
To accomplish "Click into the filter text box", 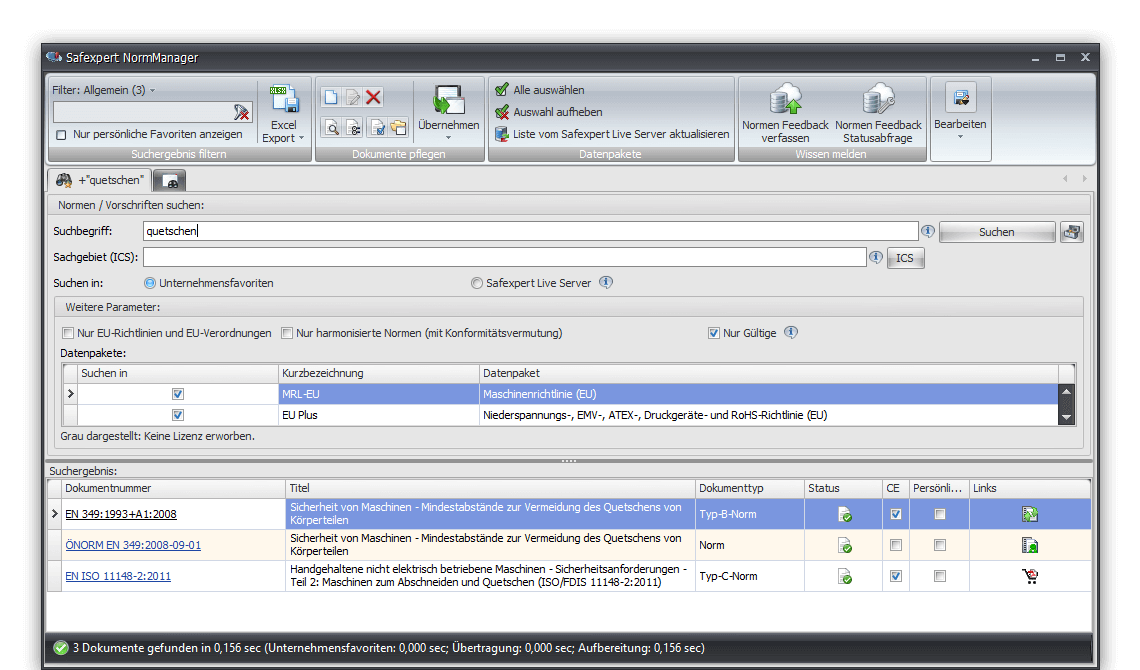I will coord(142,112).
